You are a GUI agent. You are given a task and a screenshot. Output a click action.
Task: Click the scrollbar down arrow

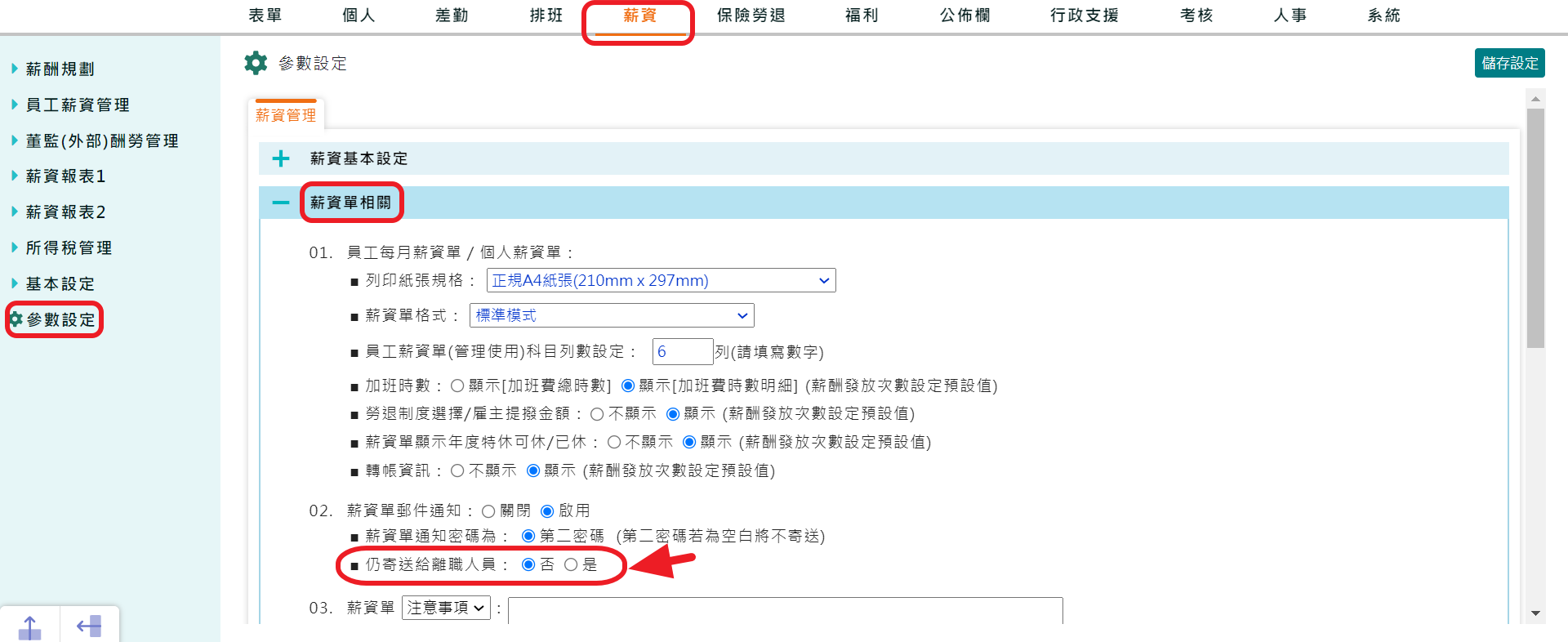(1535, 613)
